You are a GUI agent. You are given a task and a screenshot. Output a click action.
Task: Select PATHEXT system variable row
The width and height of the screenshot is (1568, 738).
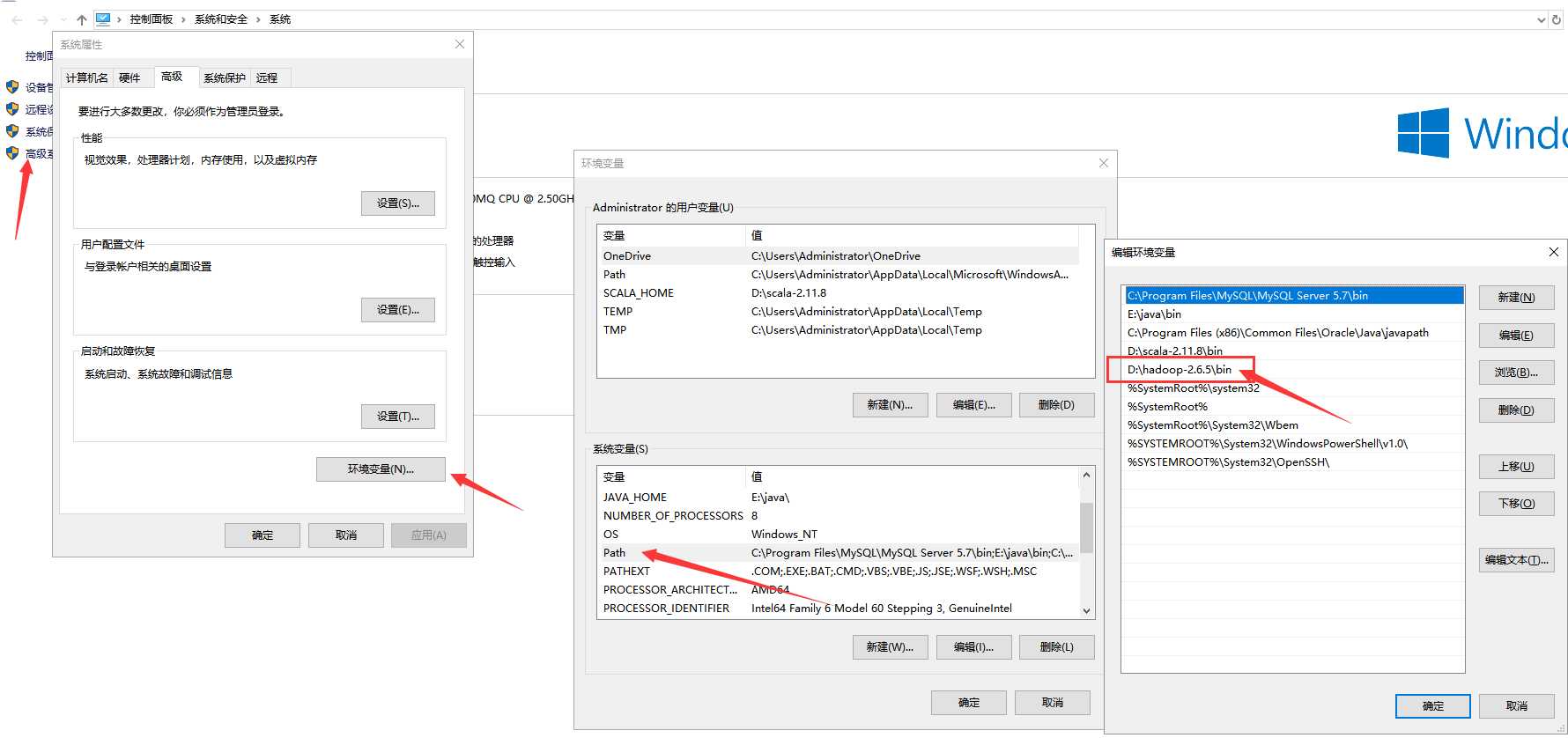(x=838, y=572)
